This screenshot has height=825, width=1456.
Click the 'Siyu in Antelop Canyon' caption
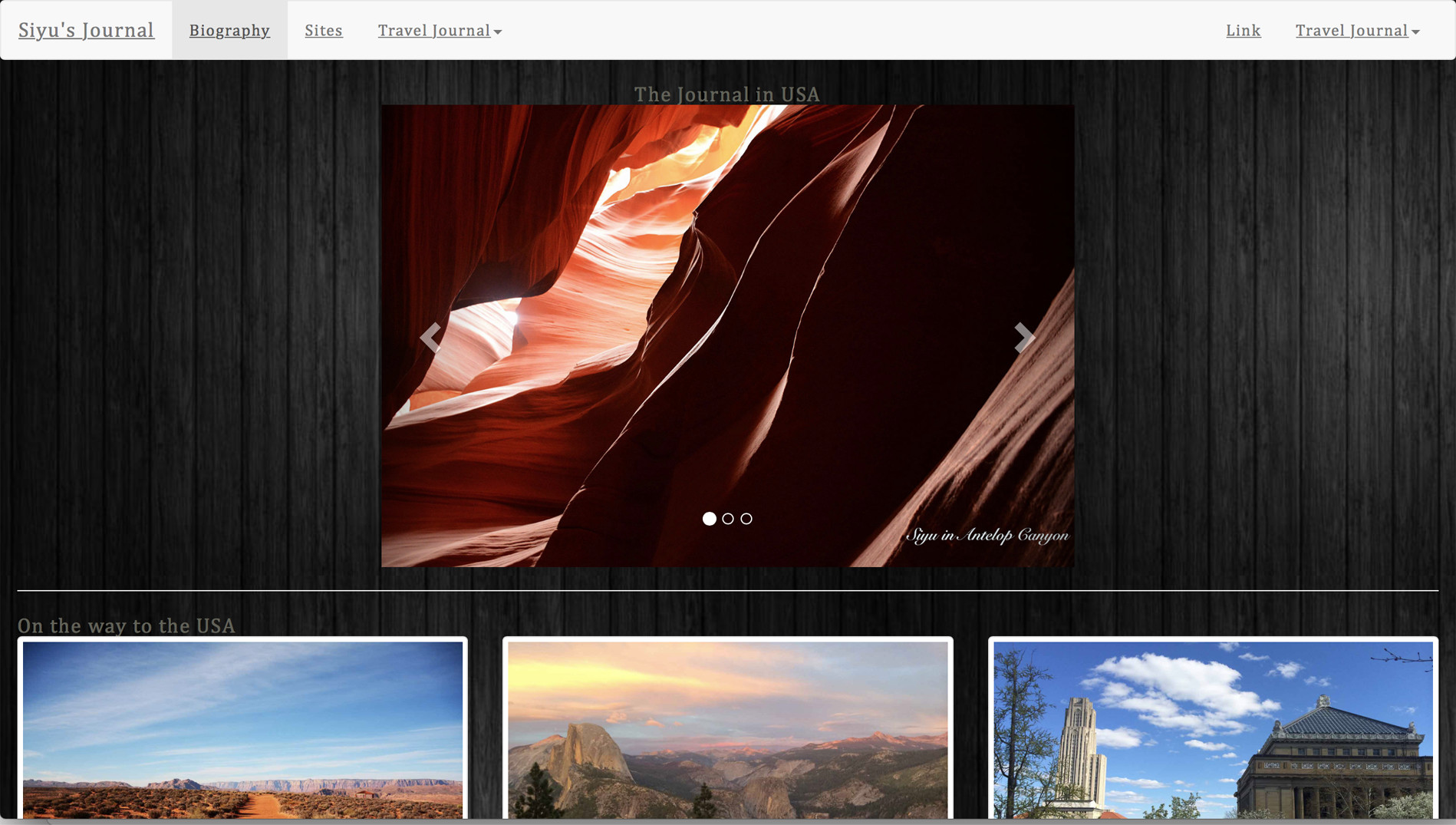(x=987, y=535)
